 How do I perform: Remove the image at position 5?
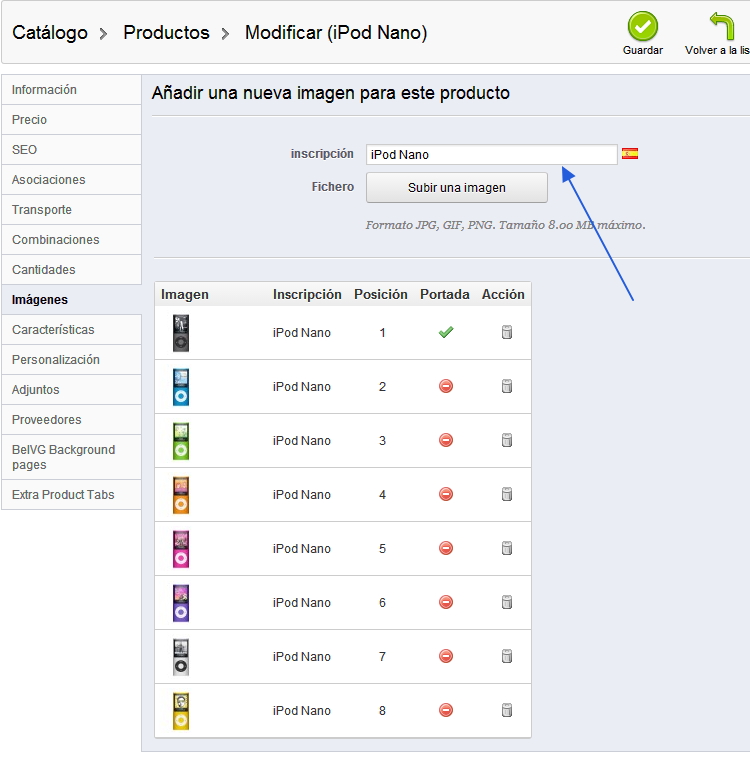507,549
